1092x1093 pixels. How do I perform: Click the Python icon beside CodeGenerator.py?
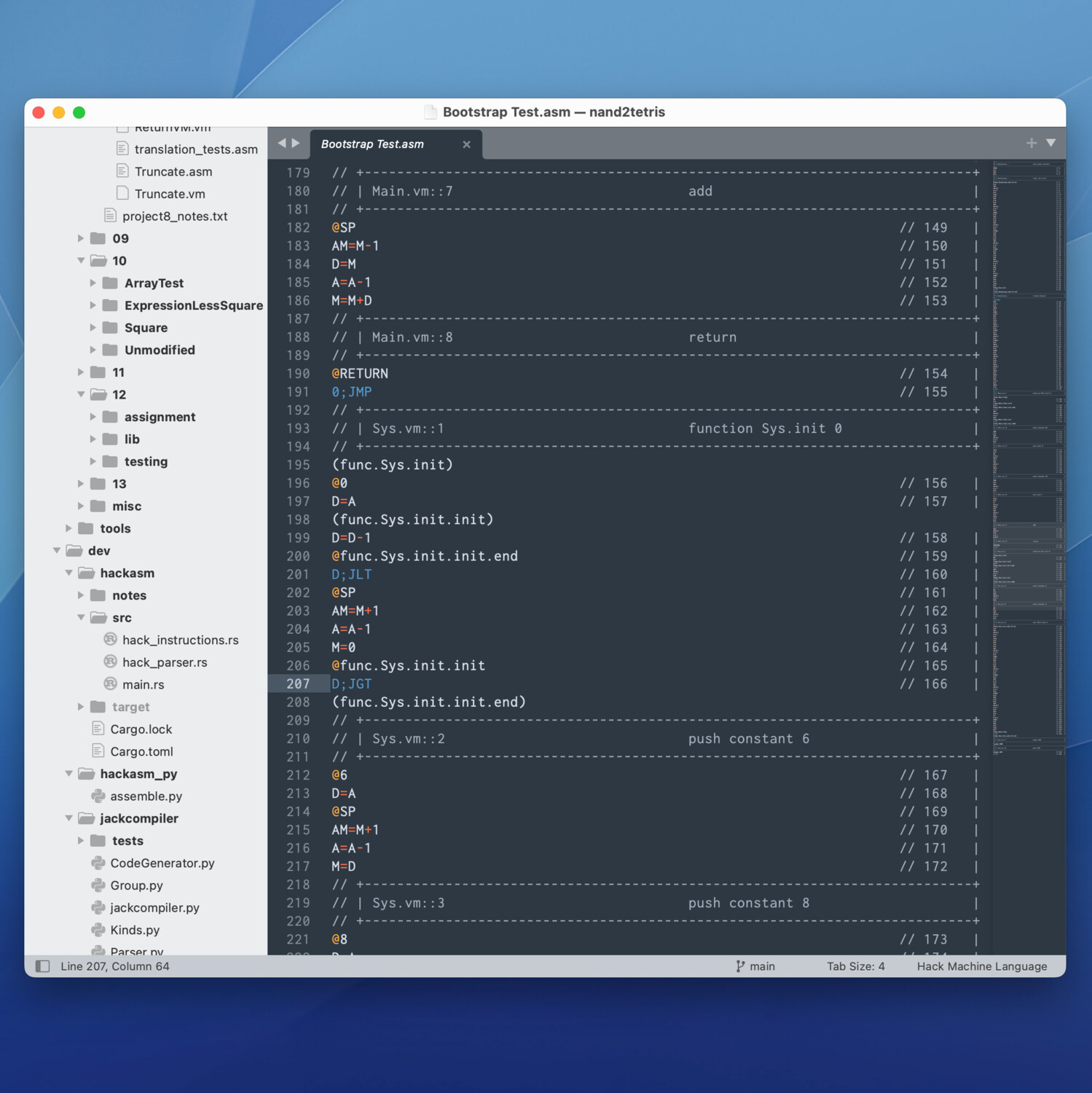(98, 863)
